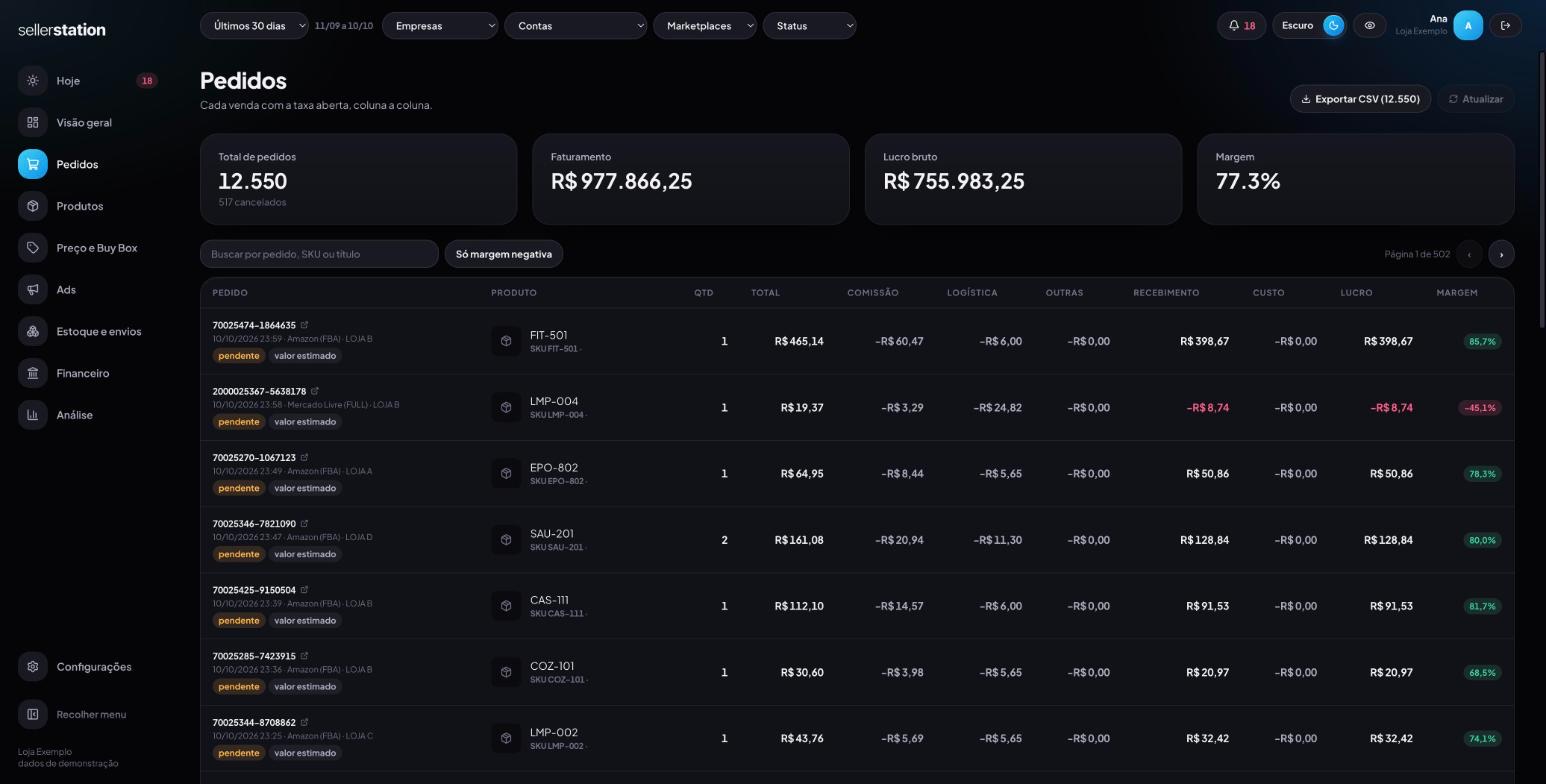Open Preço e Buy Box tag icon
The height and width of the screenshot is (784, 1546).
33,248
